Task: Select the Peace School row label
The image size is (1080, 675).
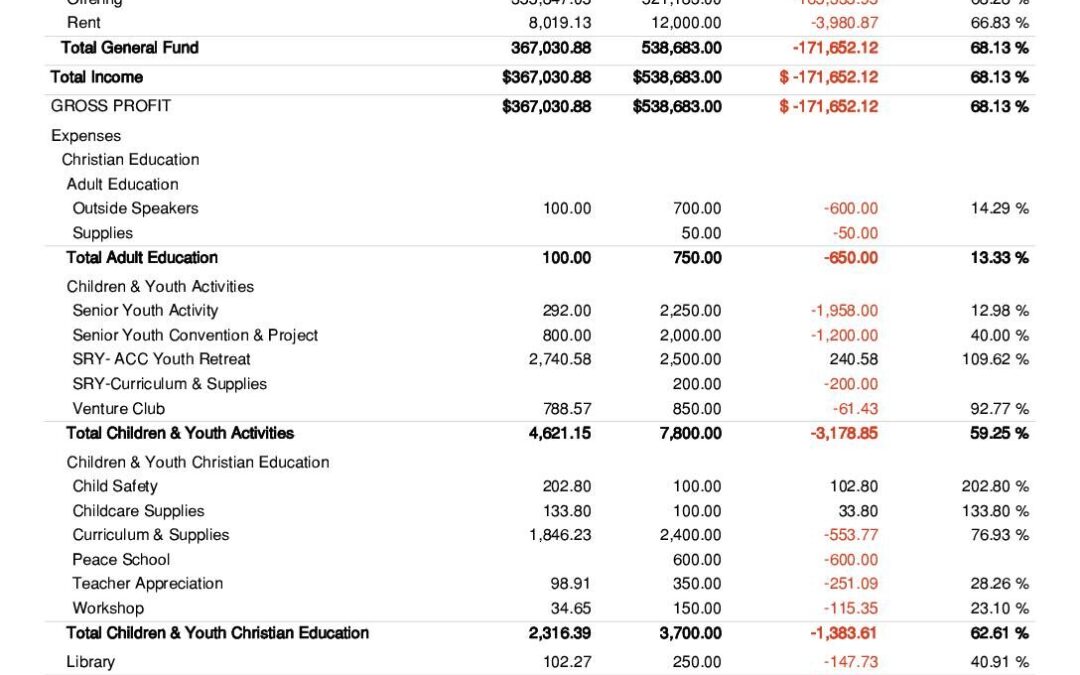Action: (121, 560)
